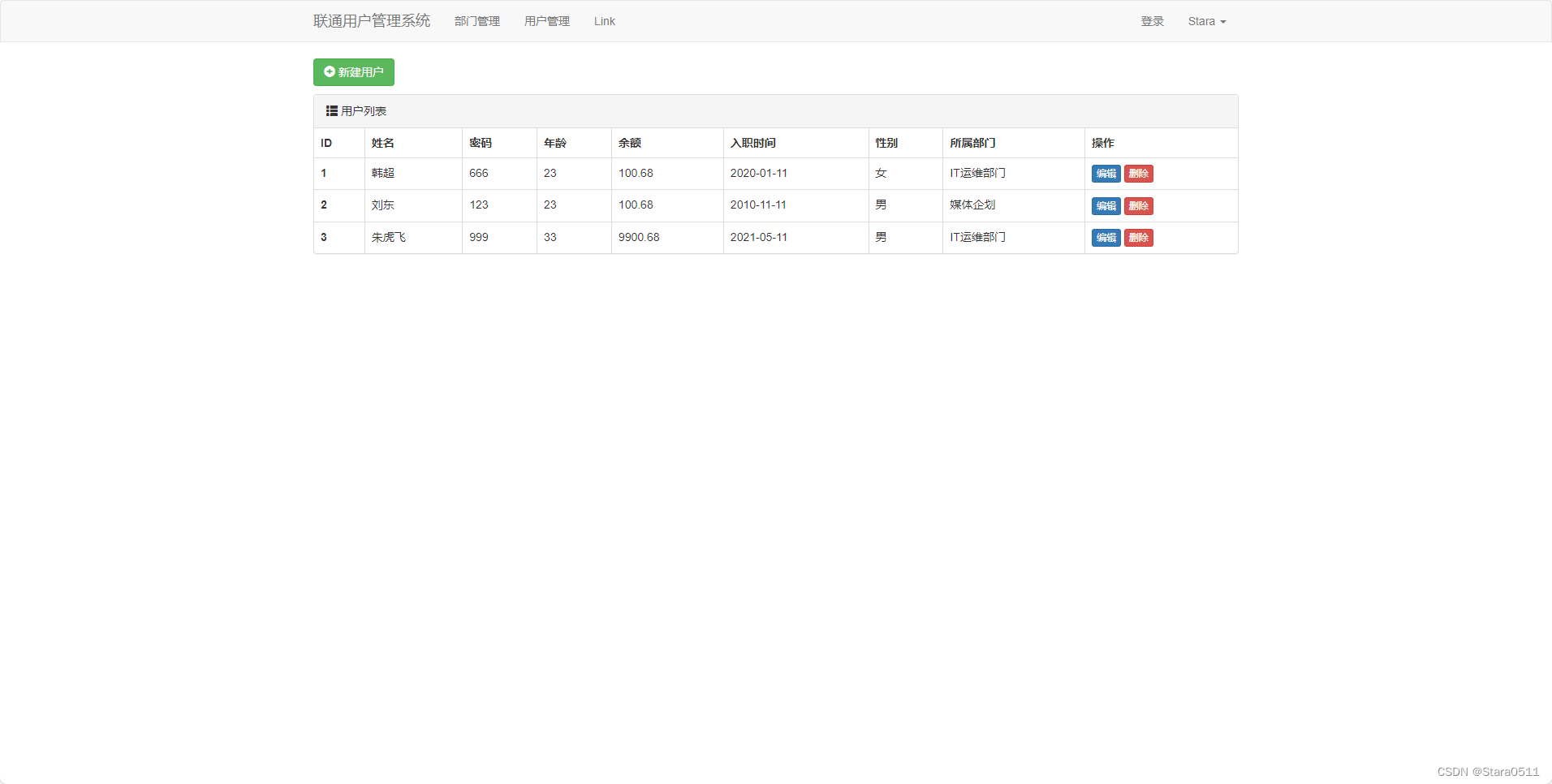The height and width of the screenshot is (784, 1552).
Task: Click 用户列表 panel heading text
Action: click(x=364, y=111)
